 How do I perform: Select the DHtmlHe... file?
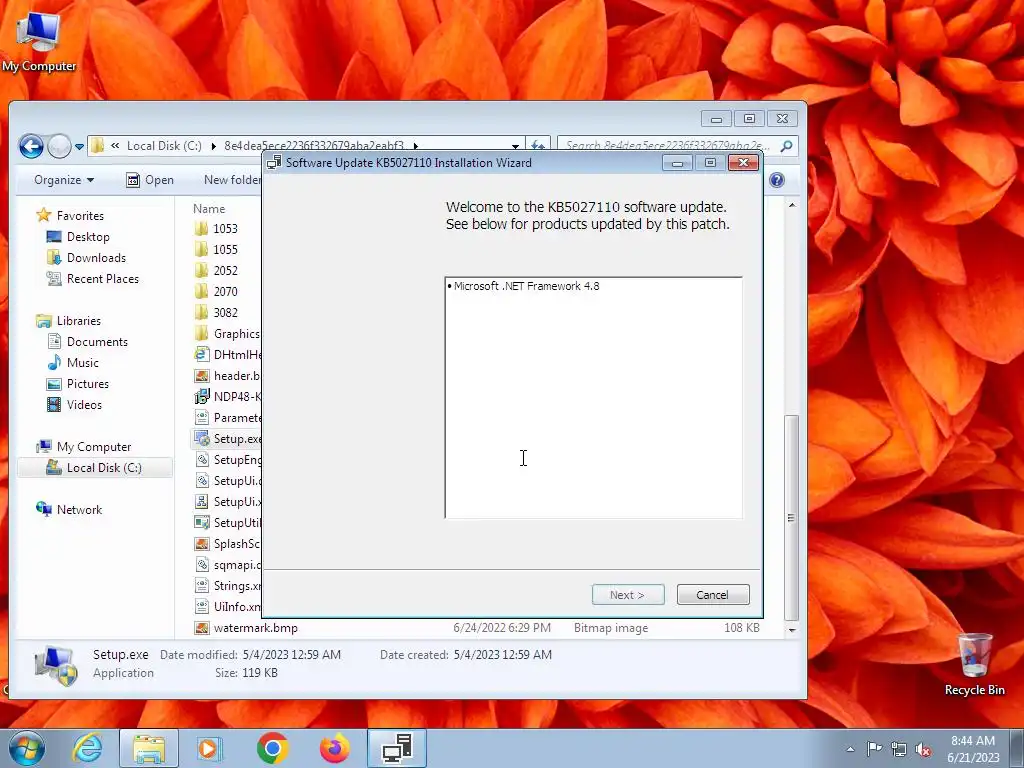tap(227, 355)
